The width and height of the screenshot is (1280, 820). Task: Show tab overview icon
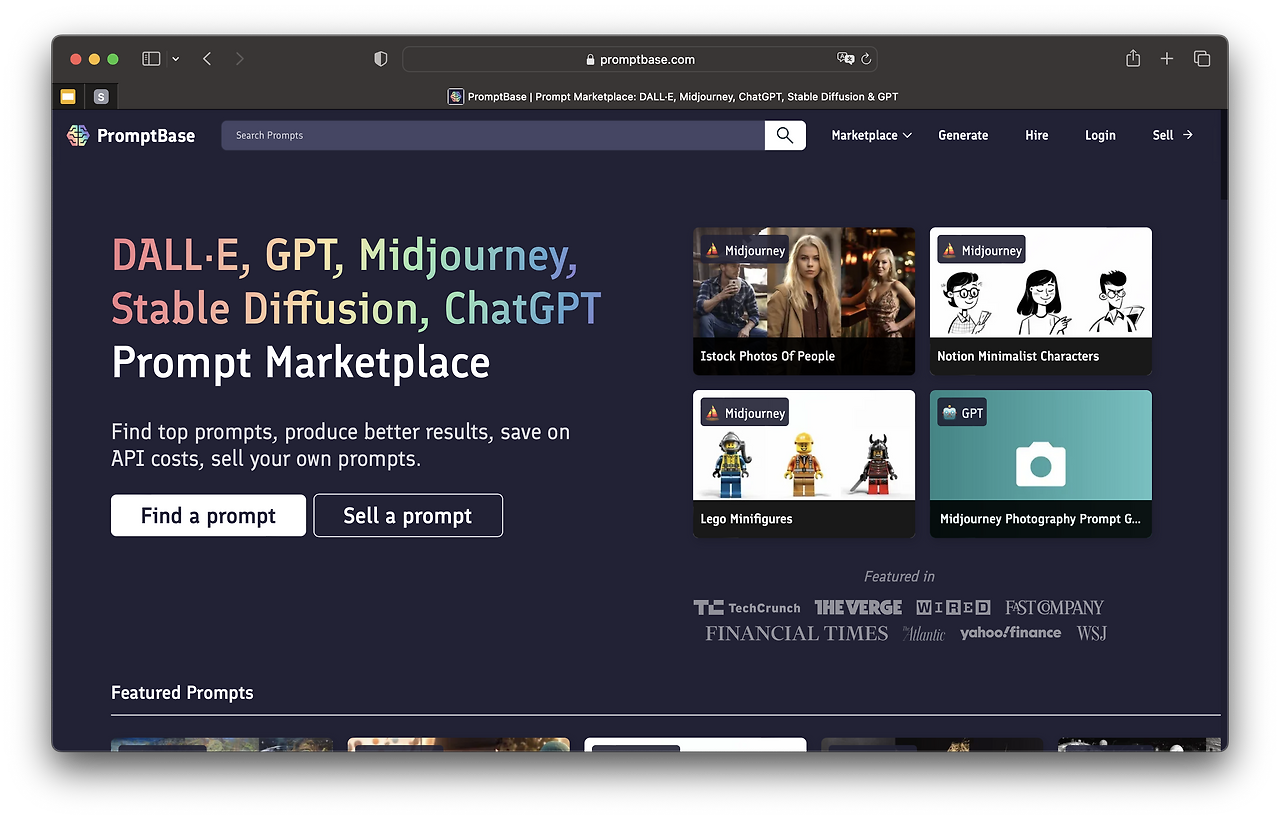click(x=1202, y=59)
